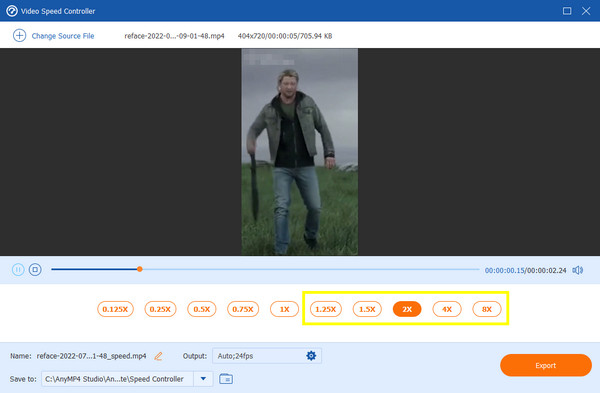
Task: Click the Change Source File plus icon
Action: click(19, 36)
